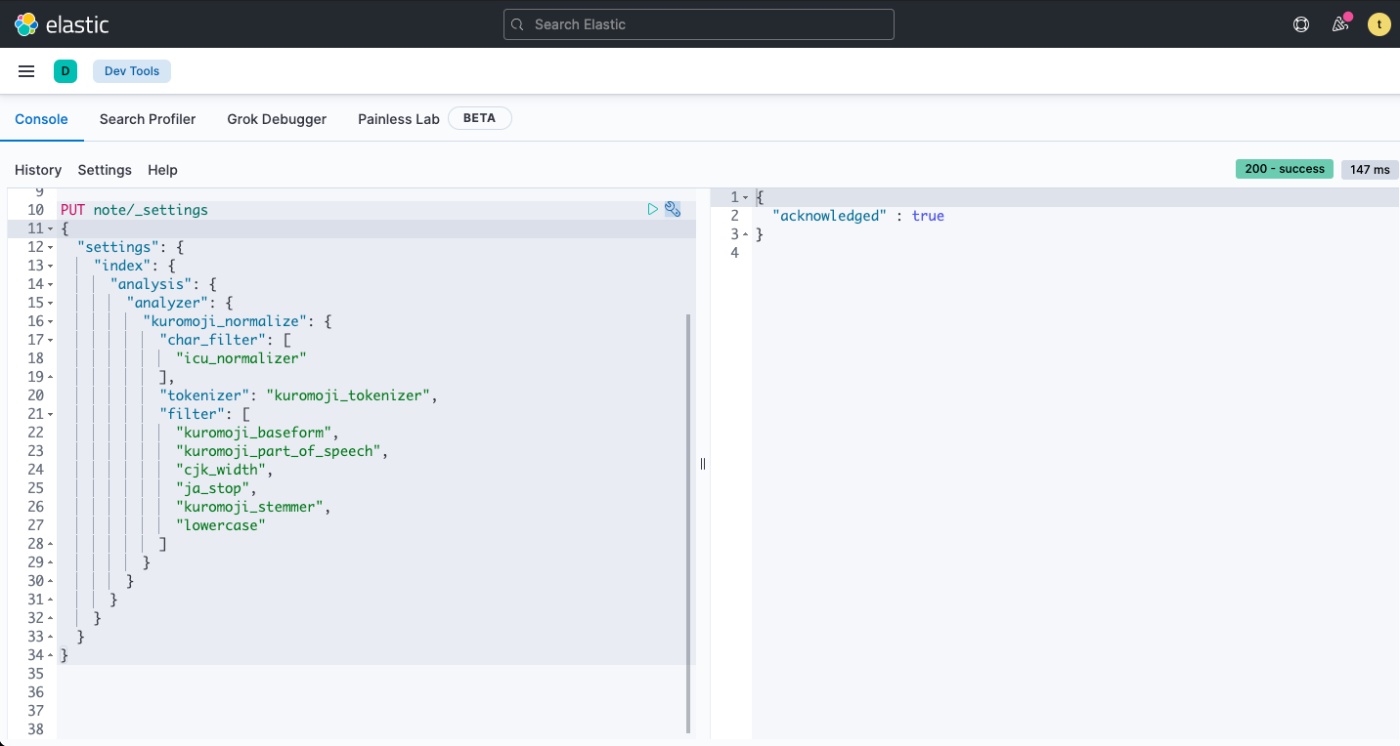Open the request wrench actions menu
The image size is (1400, 746).
pos(673,209)
